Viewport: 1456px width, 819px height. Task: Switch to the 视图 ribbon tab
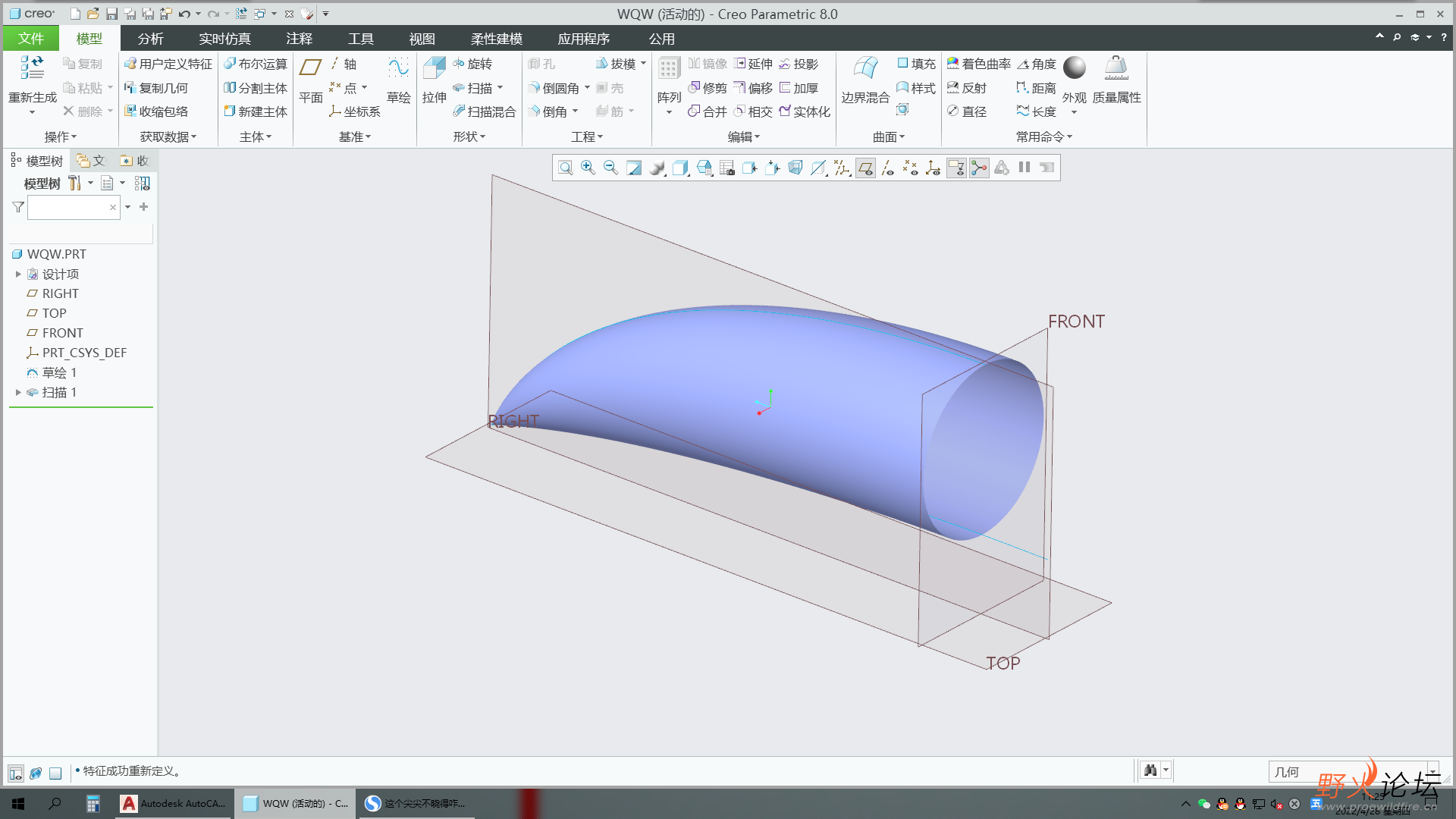[422, 38]
